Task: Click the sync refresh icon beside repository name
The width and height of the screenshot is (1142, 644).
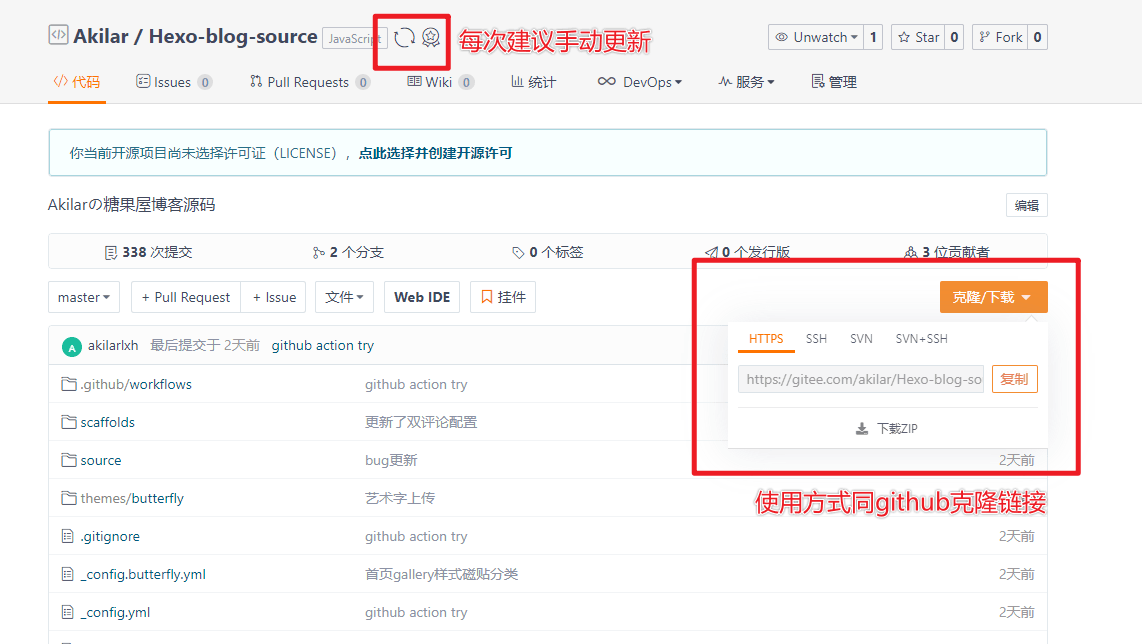Action: tap(404, 38)
